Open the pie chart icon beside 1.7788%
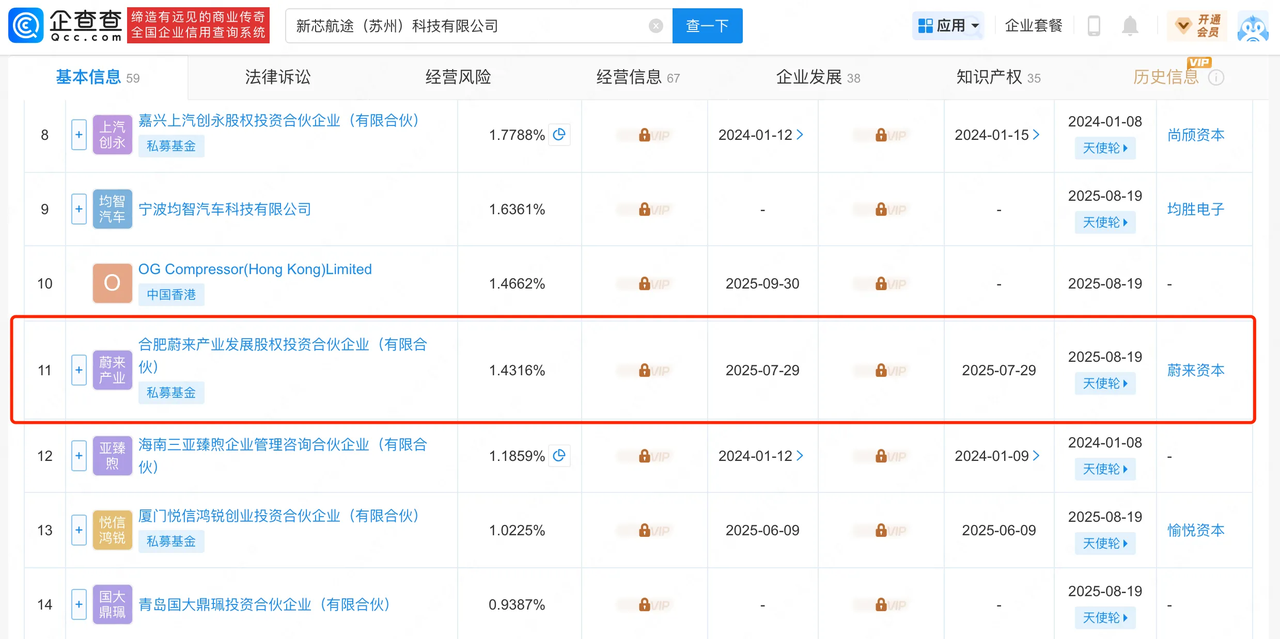Image resolution: width=1280 pixels, height=639 pixels. tap(560, 134)
